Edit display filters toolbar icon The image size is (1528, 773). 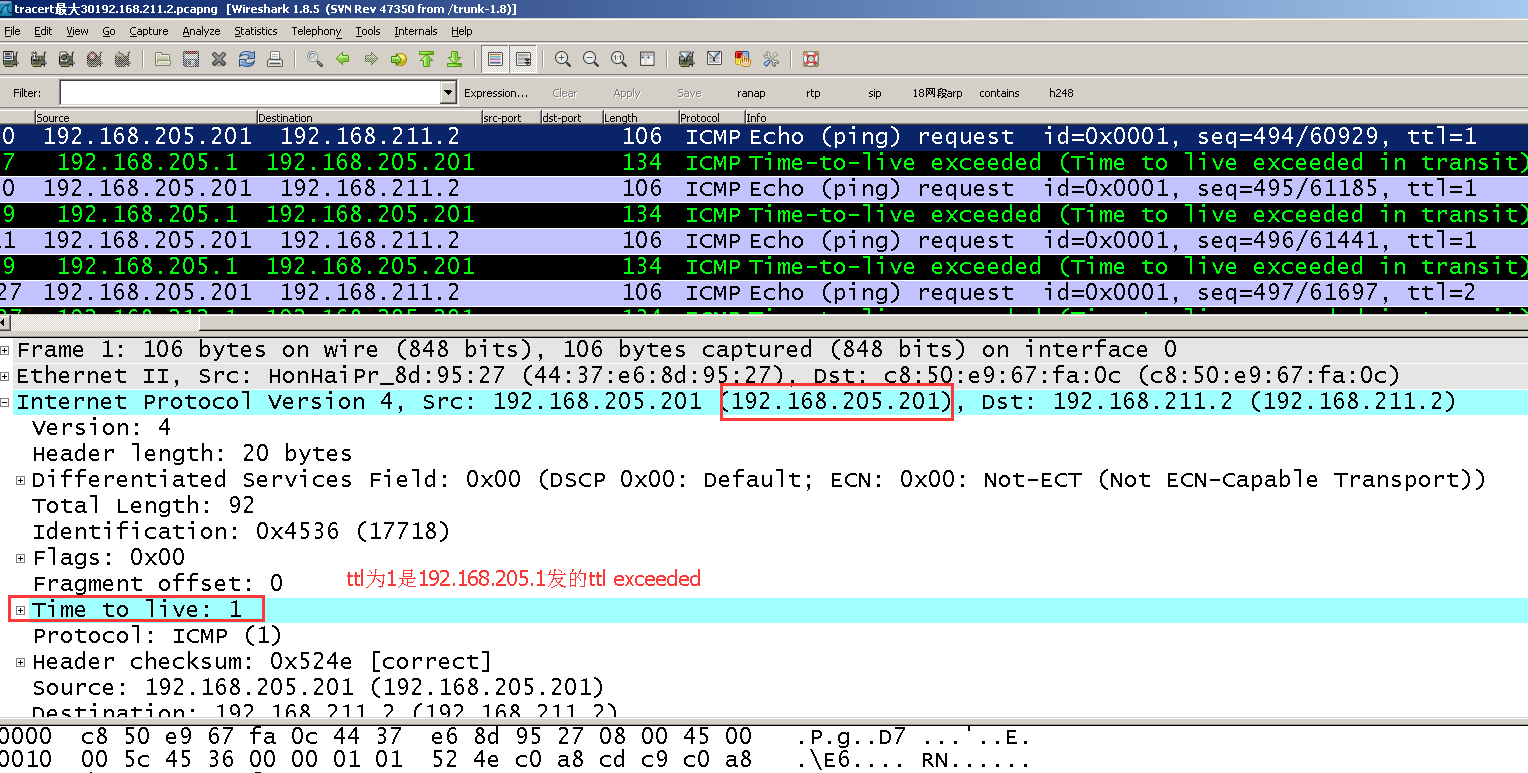tap(714, 59)
